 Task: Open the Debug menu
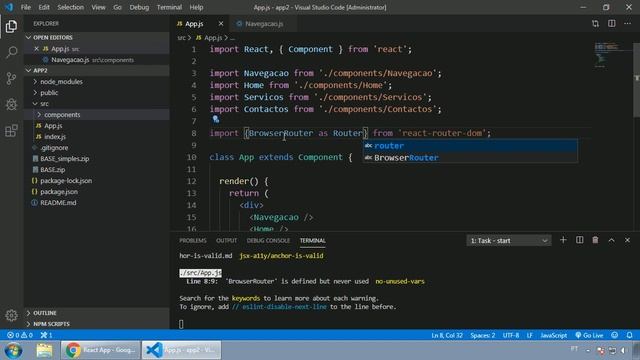[x=139, y=7]
